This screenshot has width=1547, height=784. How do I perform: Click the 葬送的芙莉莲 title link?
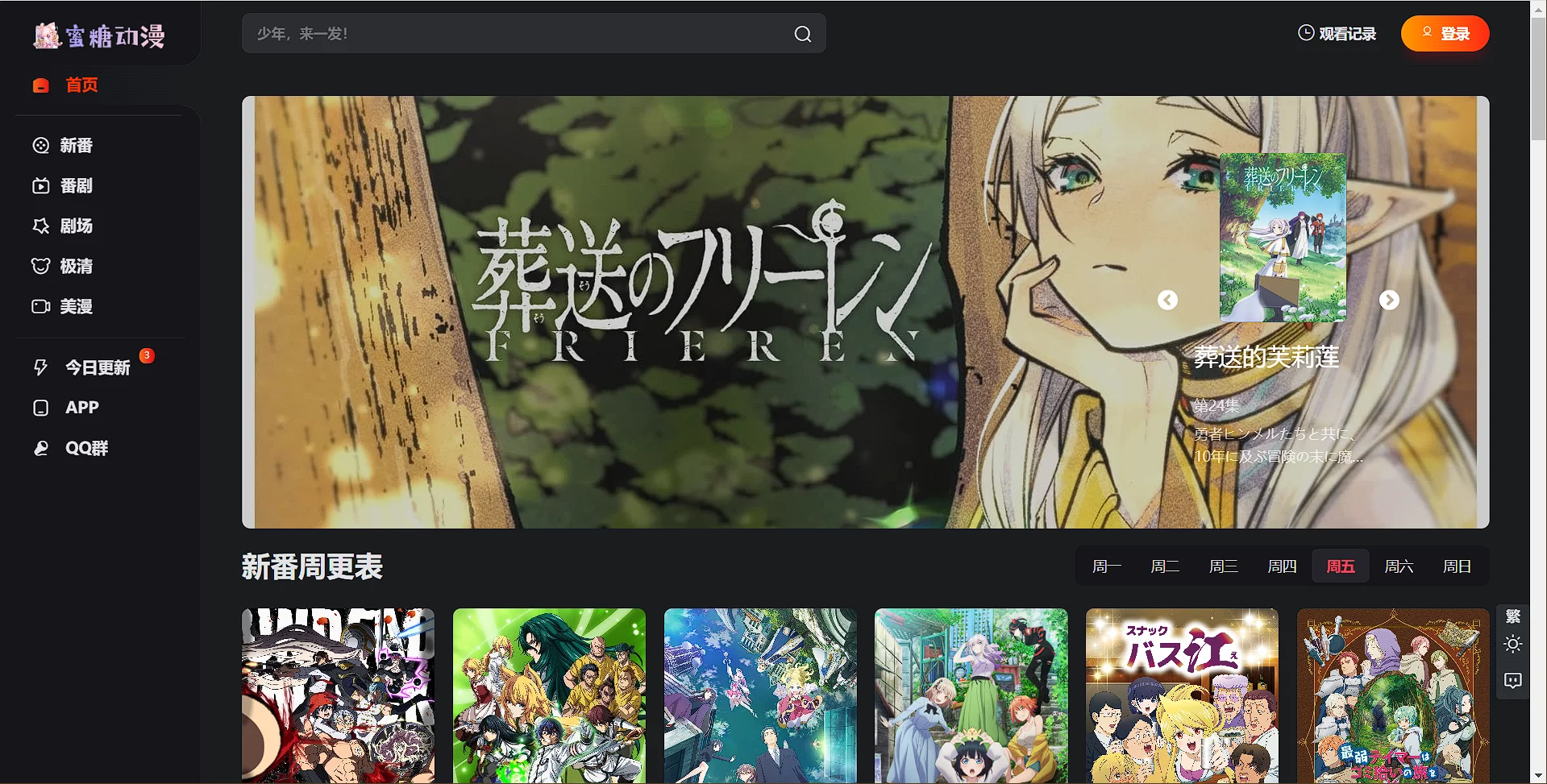click(1266, 357)
